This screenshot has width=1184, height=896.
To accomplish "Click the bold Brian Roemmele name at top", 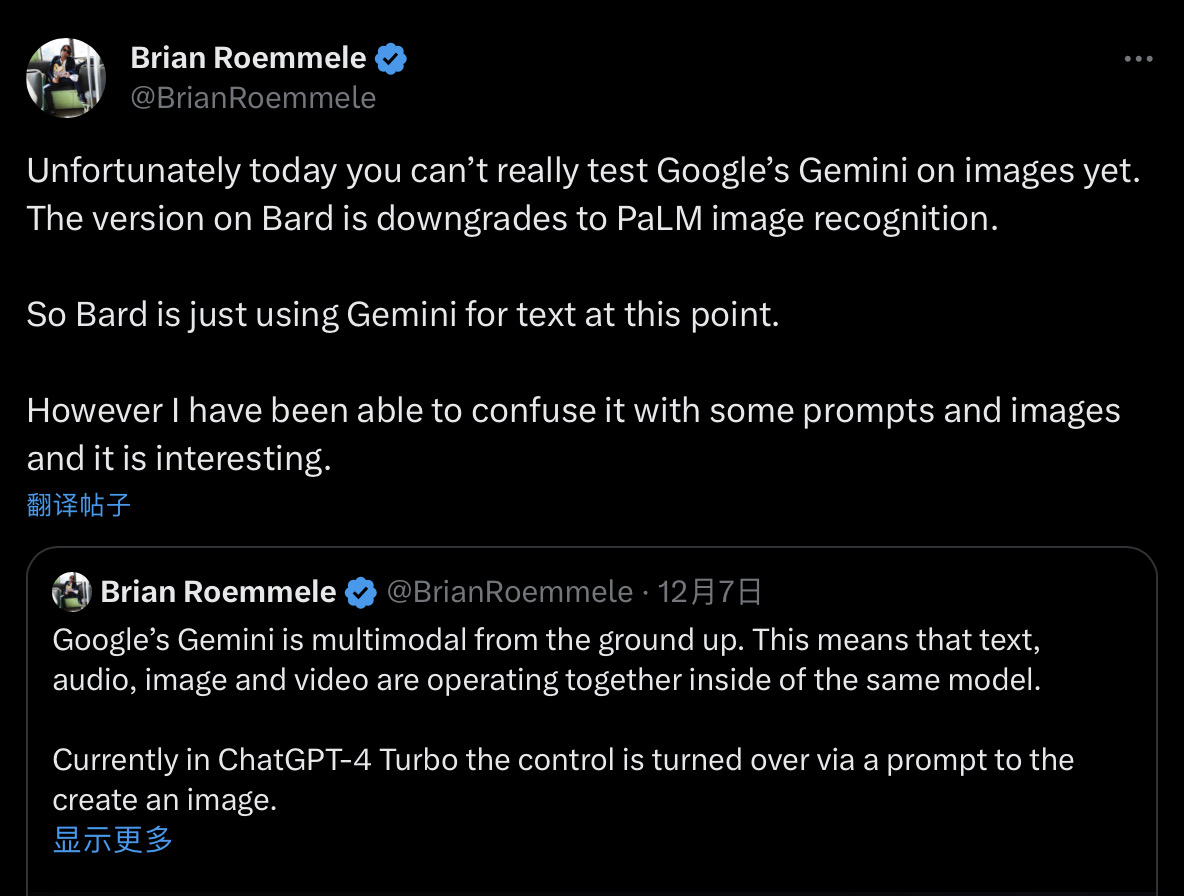I will 248,59.
